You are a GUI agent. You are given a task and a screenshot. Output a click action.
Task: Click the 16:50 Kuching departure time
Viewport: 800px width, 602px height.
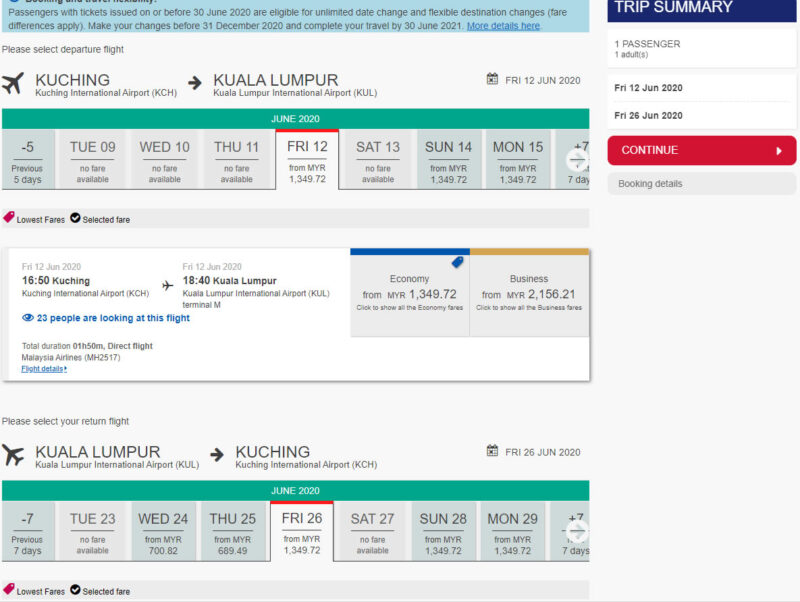tap(56, 281)
